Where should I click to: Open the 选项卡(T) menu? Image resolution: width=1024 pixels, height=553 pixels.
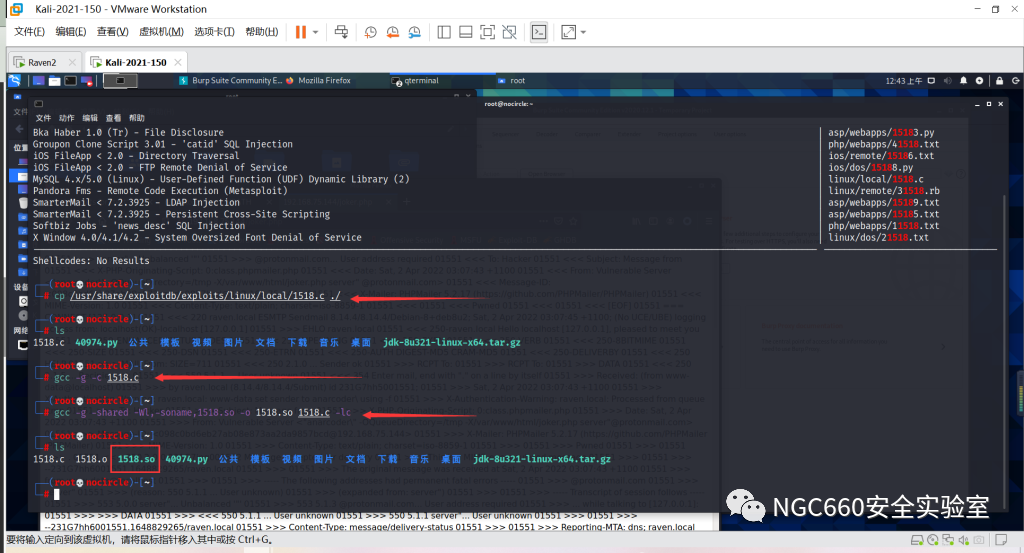(214, 32)
